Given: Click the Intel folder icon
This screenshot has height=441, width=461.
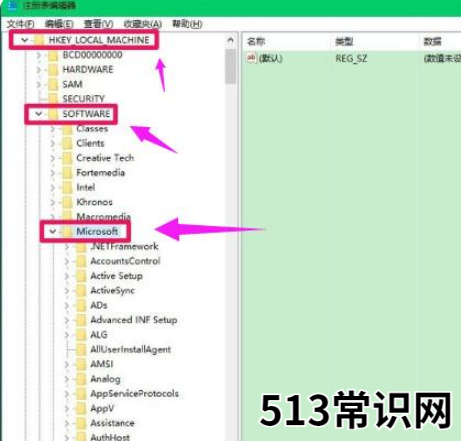Looking at the screenshot, I should point(67,187).
